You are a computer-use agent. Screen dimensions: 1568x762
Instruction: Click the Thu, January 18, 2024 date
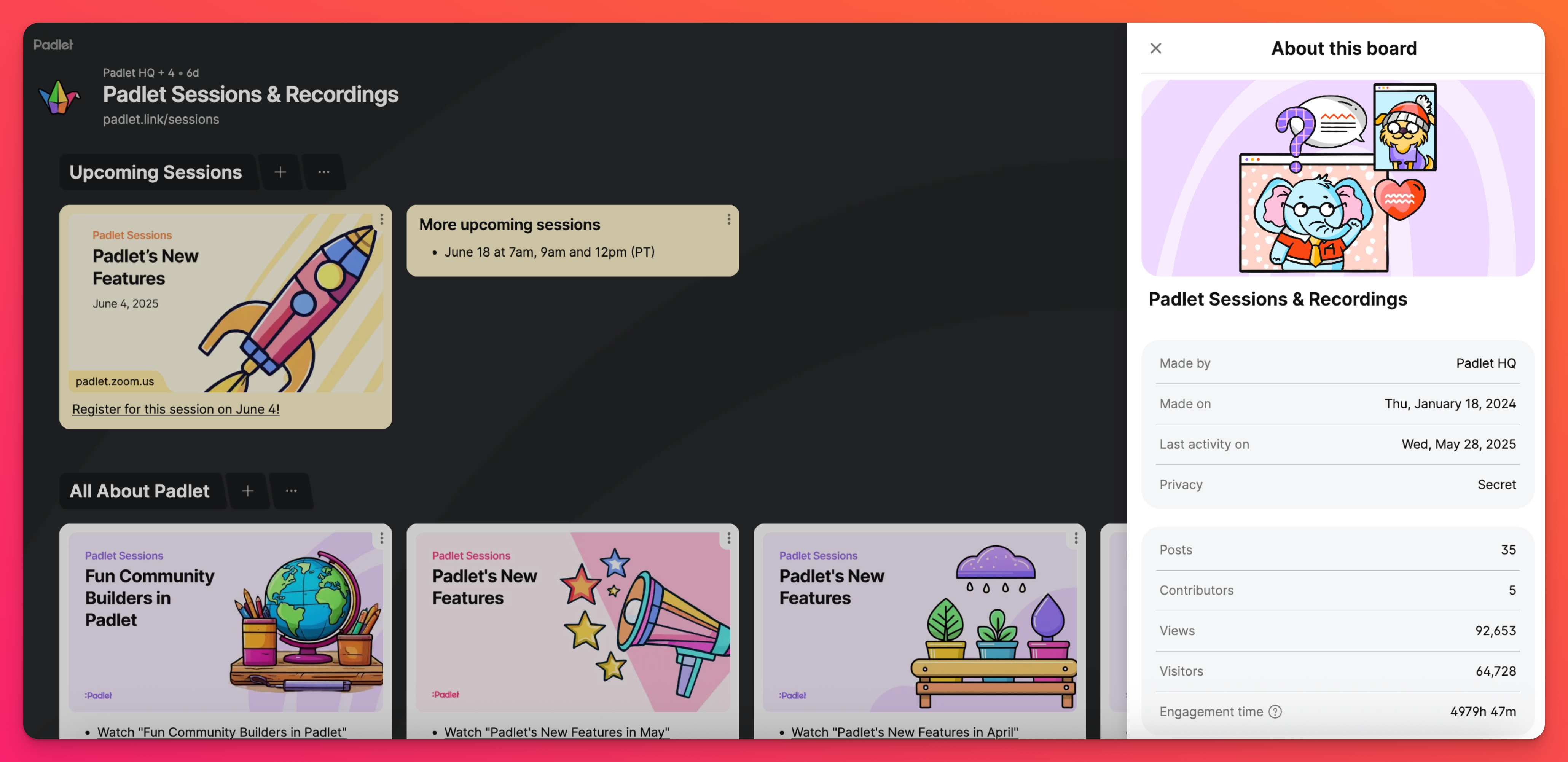click(1450, 403)
